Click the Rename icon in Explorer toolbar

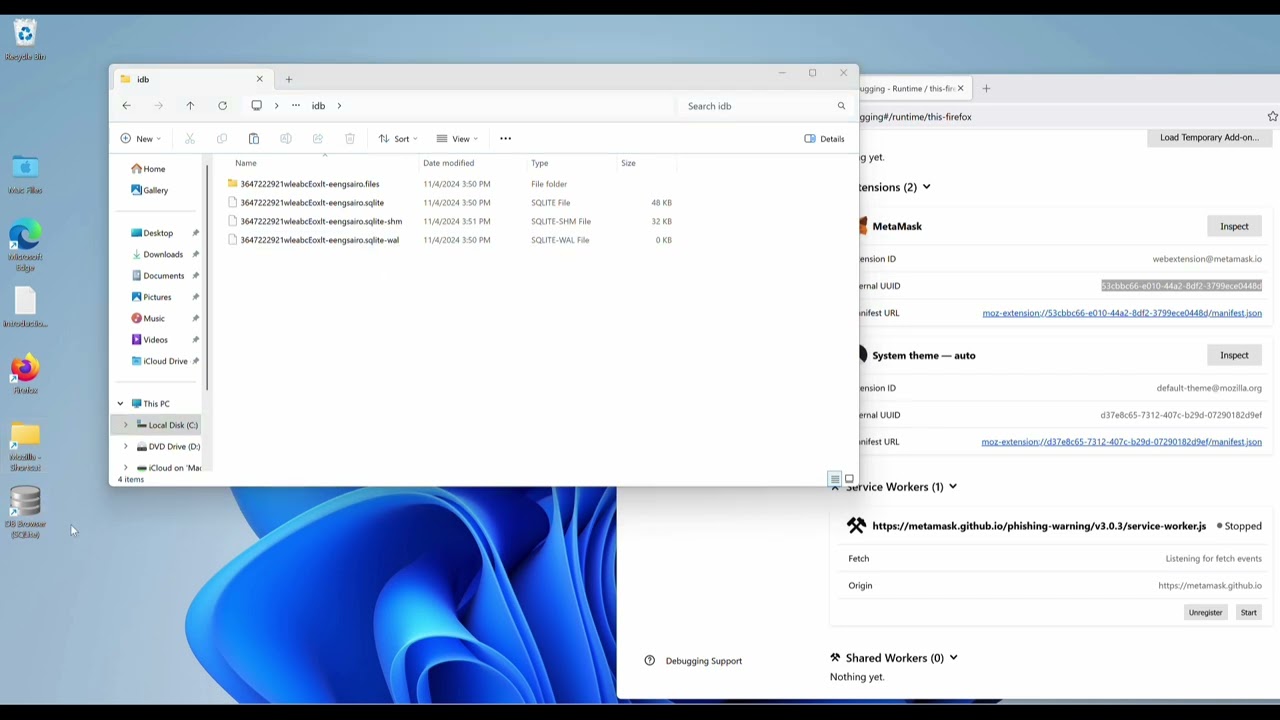tap(286, 139)
